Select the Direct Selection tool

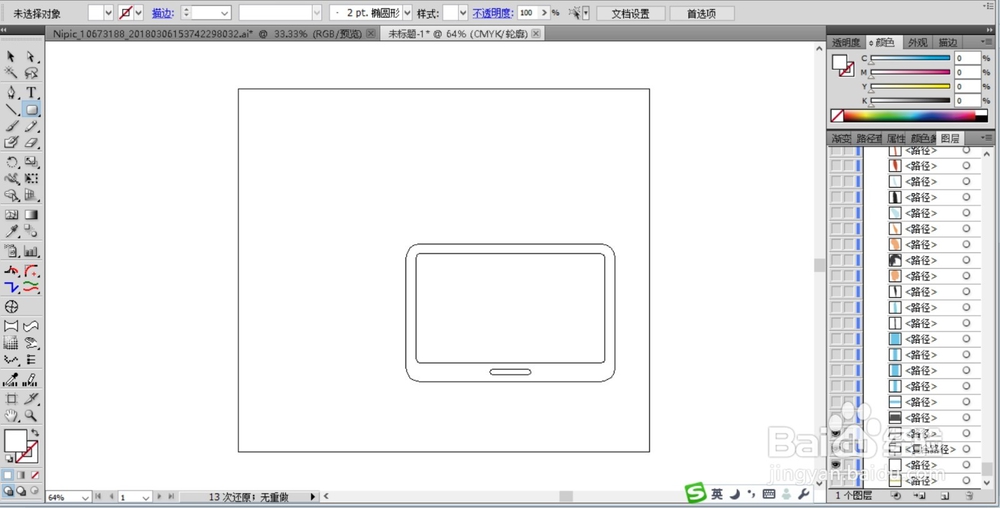coord(31,57)
